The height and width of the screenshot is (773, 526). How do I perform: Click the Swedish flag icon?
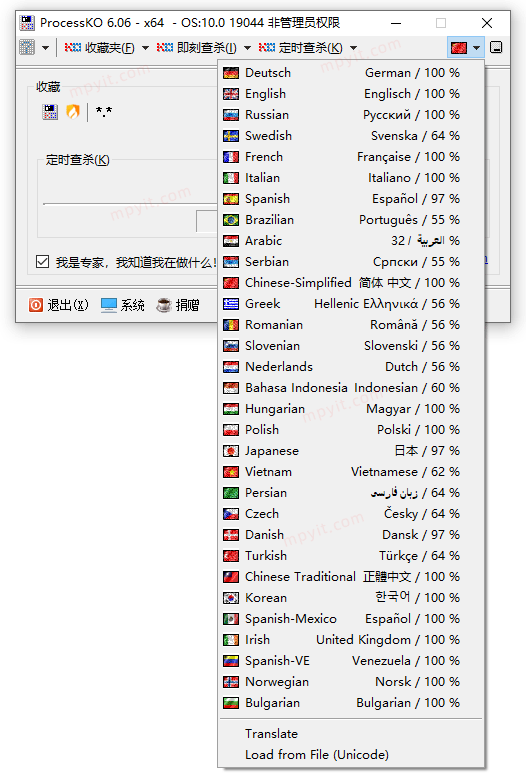coord(231,136)
